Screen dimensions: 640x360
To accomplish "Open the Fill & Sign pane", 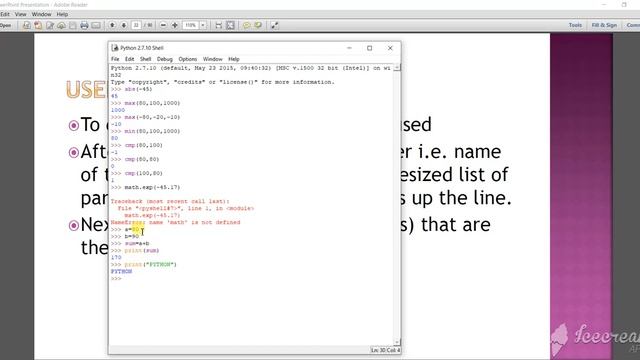I will click(604, 25).
